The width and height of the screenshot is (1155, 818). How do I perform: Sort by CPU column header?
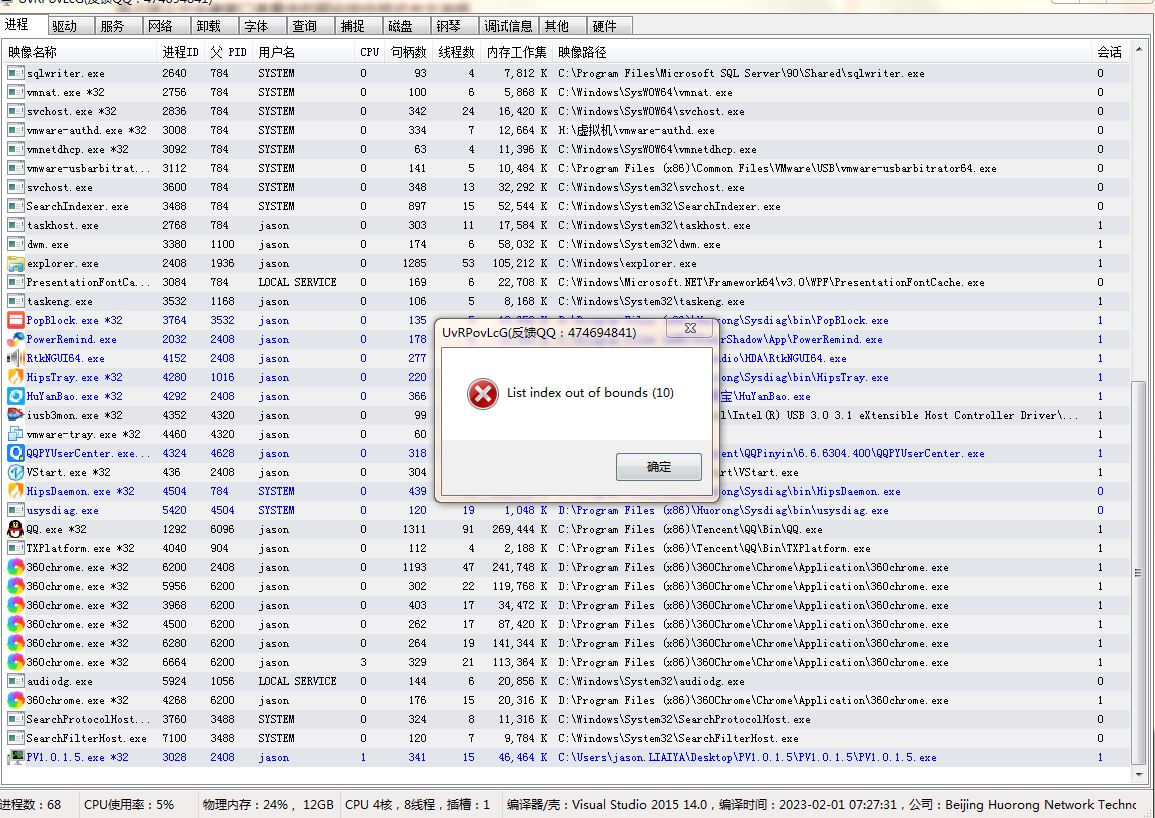369,52
